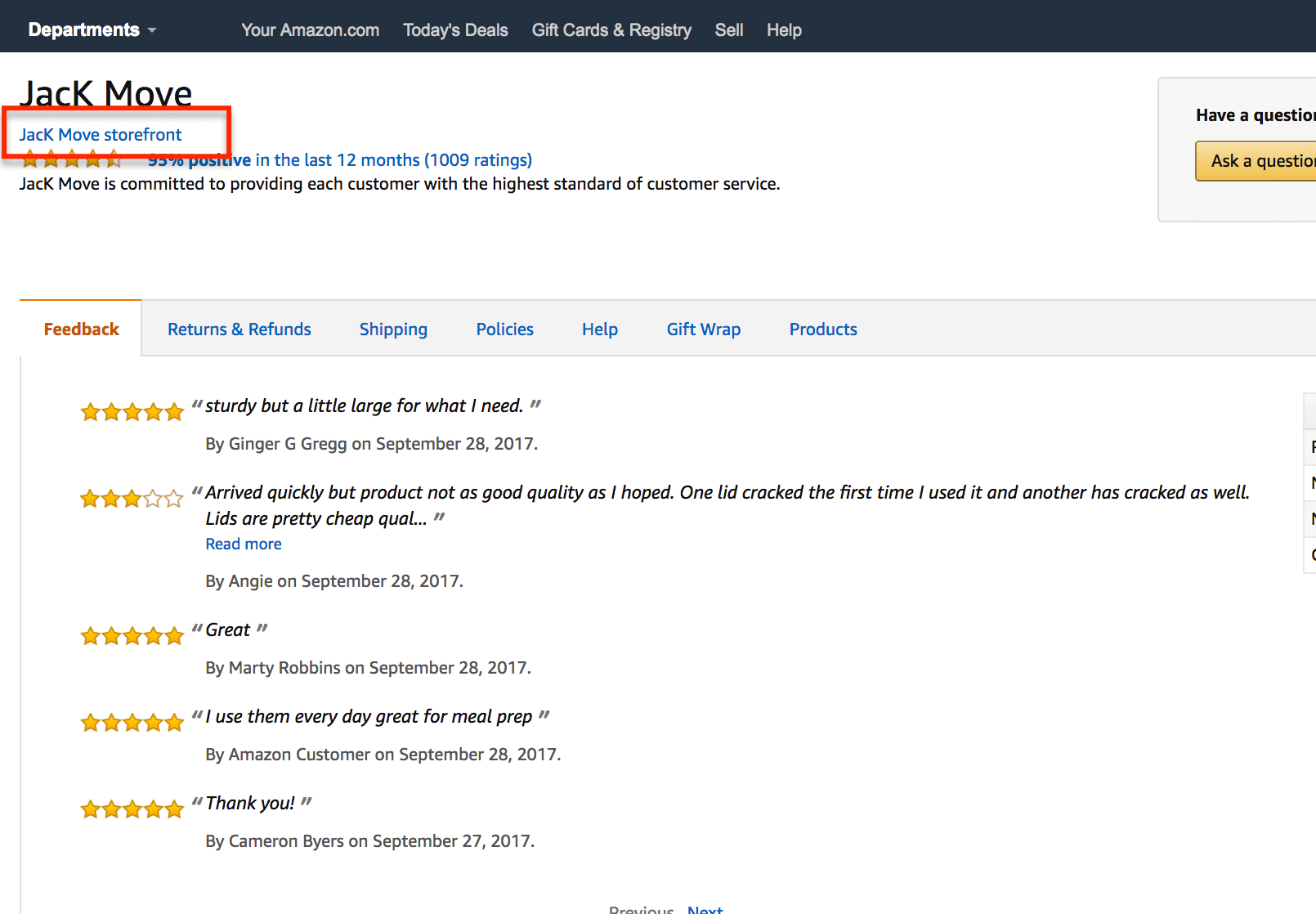Switch to the Shipping tab

pyautogui.click(x=393, y=329)
